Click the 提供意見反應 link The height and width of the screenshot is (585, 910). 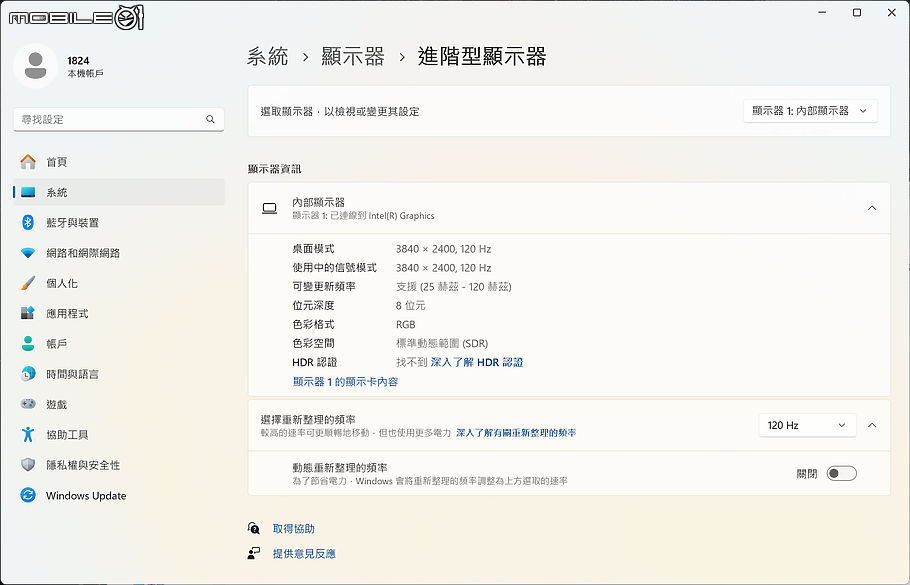click(x=304, y=554)
